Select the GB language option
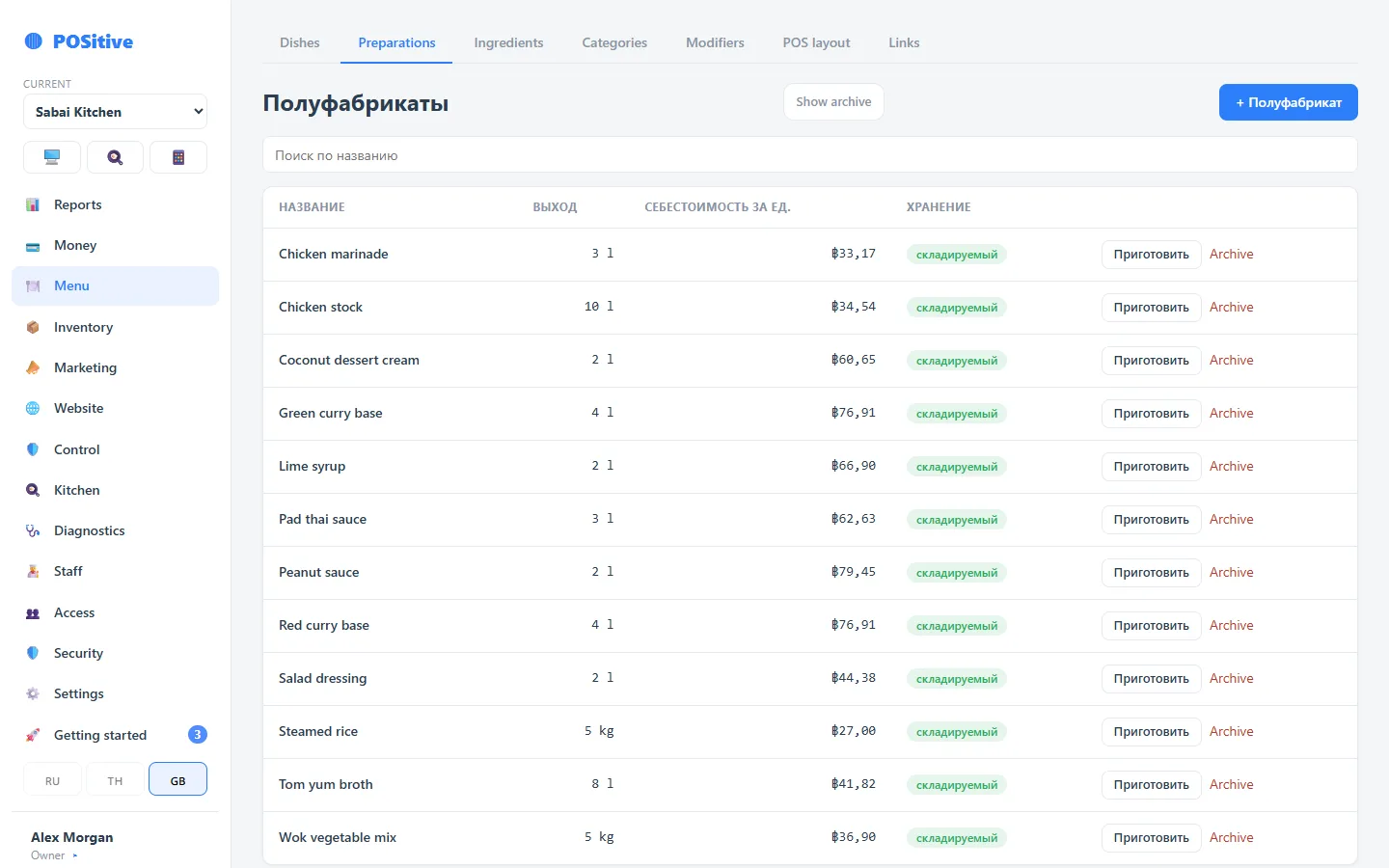The image size is (1389, 868). (178, 779)
